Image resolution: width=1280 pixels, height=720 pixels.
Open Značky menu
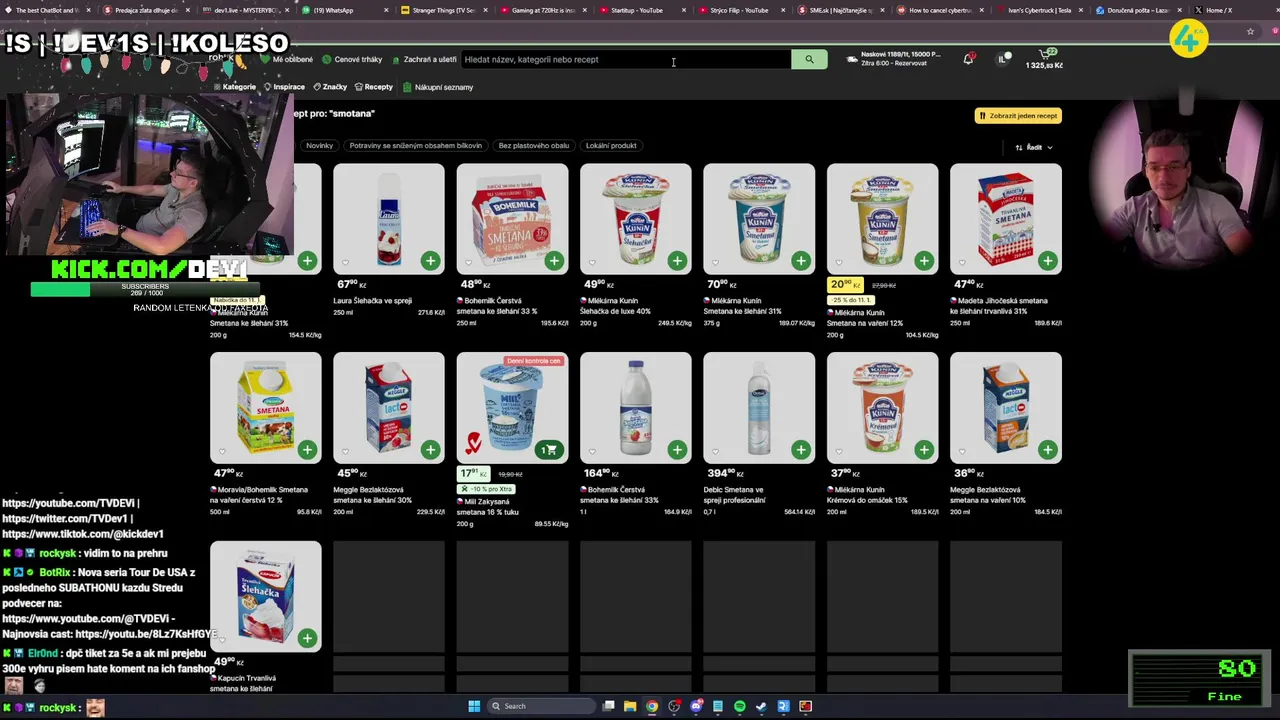click(x=330, y=87)
